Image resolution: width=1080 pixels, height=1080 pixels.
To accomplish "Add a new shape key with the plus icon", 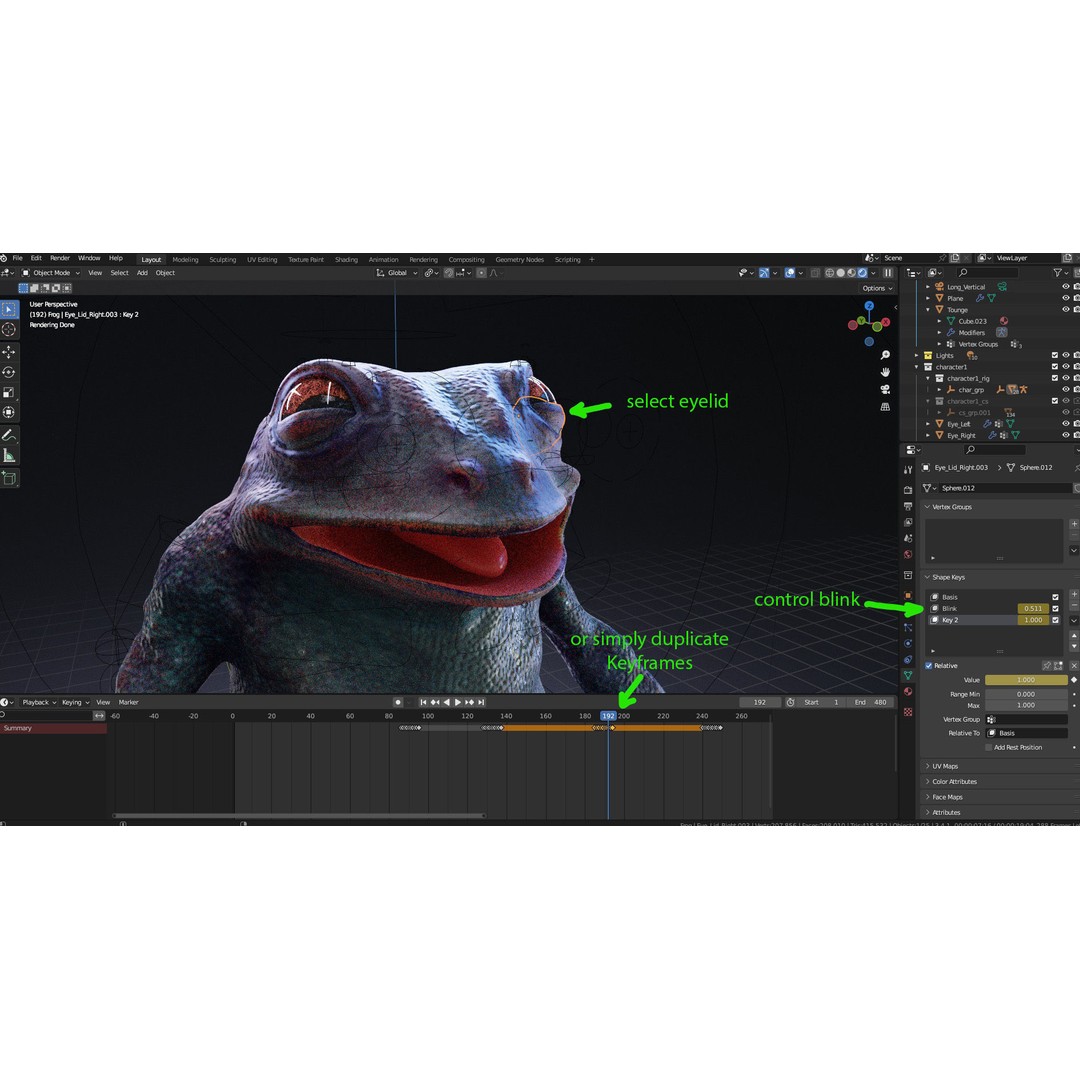I will pyautogui.click(x=1074, y=594).
